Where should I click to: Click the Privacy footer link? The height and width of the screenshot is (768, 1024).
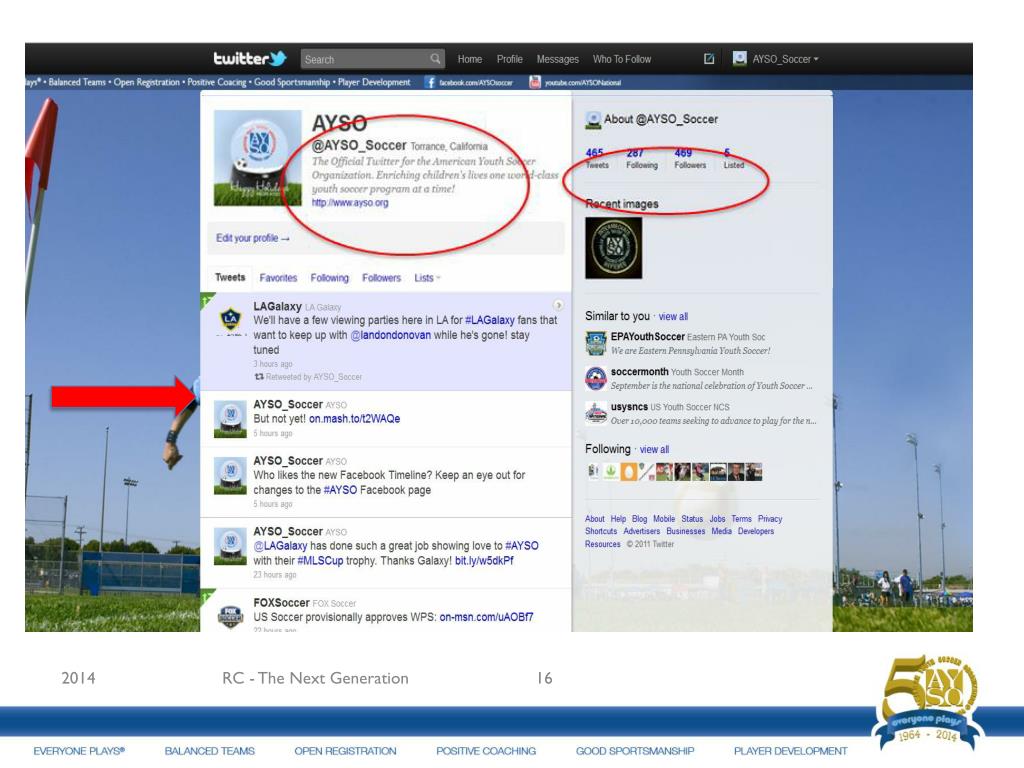770,519
